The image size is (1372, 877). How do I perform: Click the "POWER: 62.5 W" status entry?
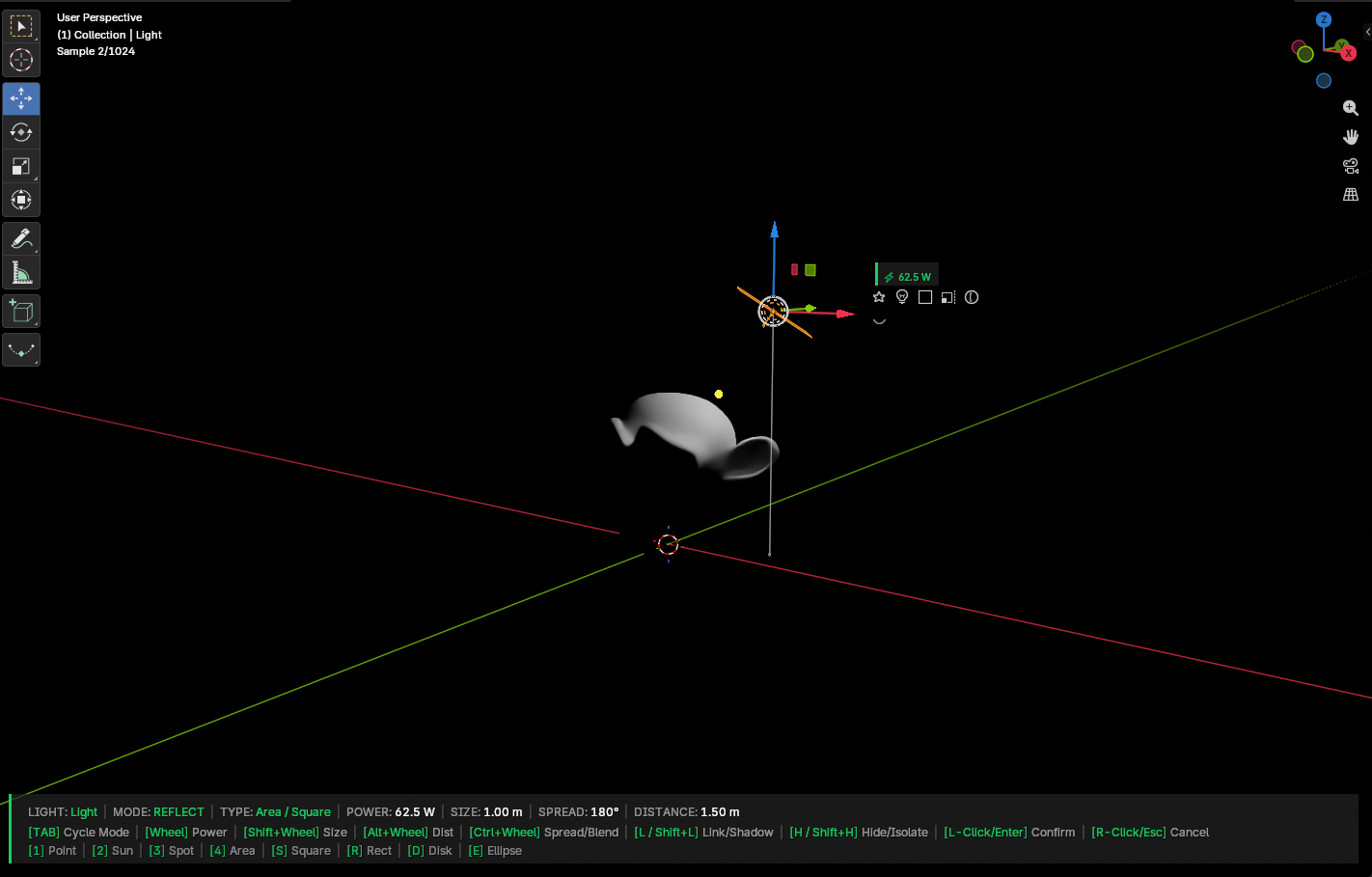[391, 812]
